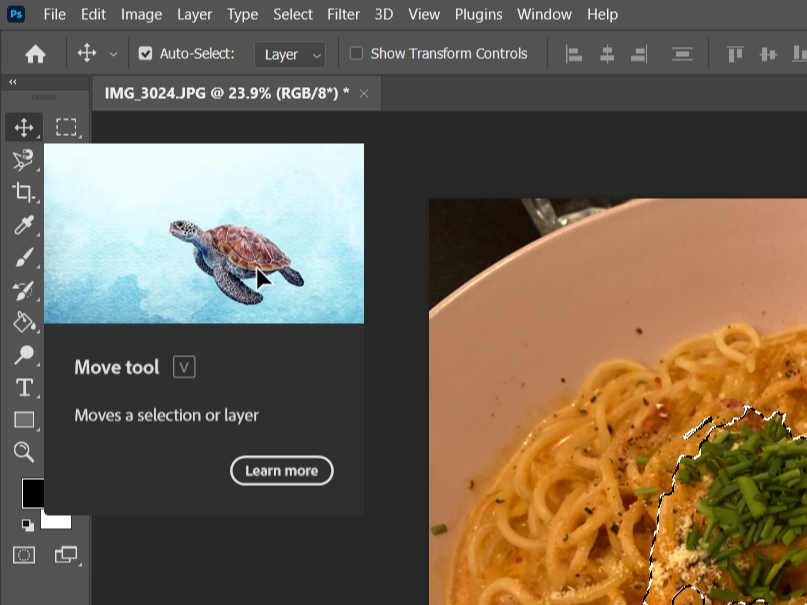807x605 pixels.
Task: Select the History Brush tool
Action: point(23,290)
